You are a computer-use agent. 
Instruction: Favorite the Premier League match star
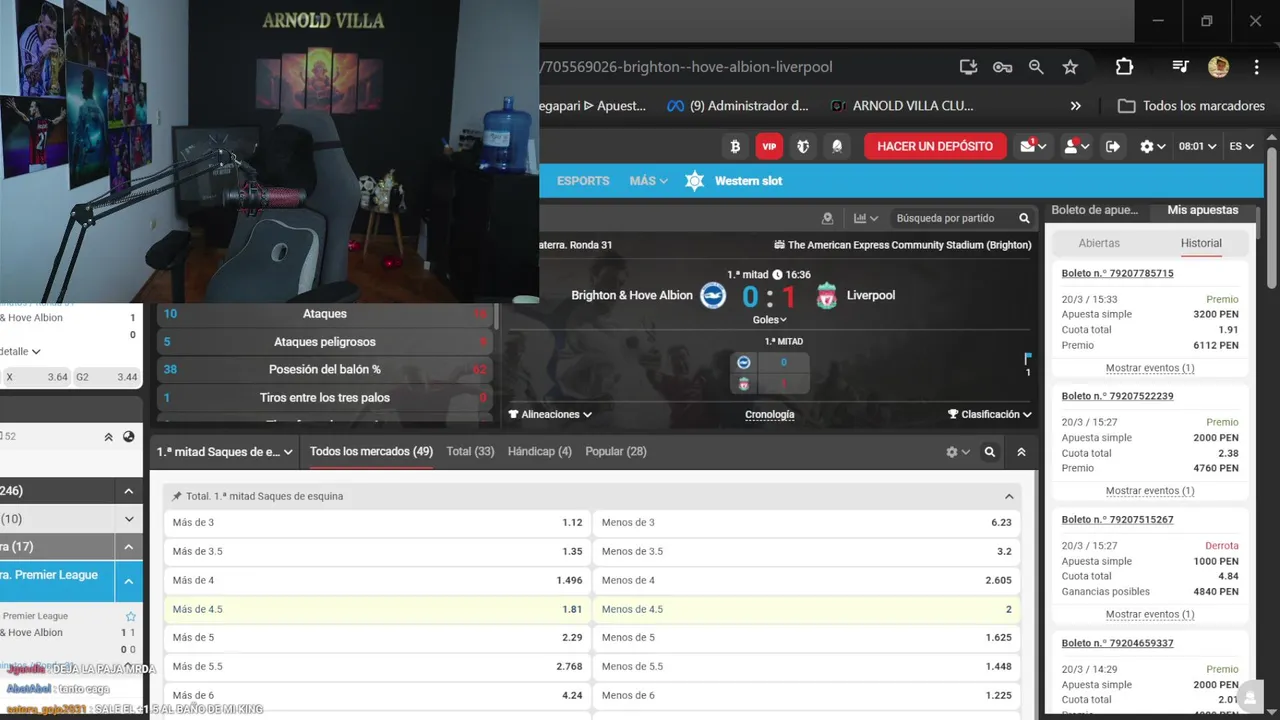[130, 616]
